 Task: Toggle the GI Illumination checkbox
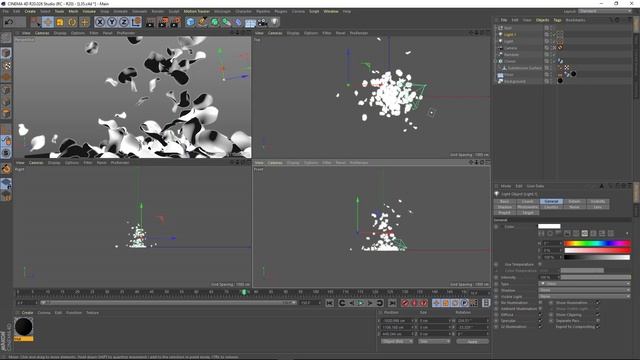pyautogui.click(x=540, y=327)
